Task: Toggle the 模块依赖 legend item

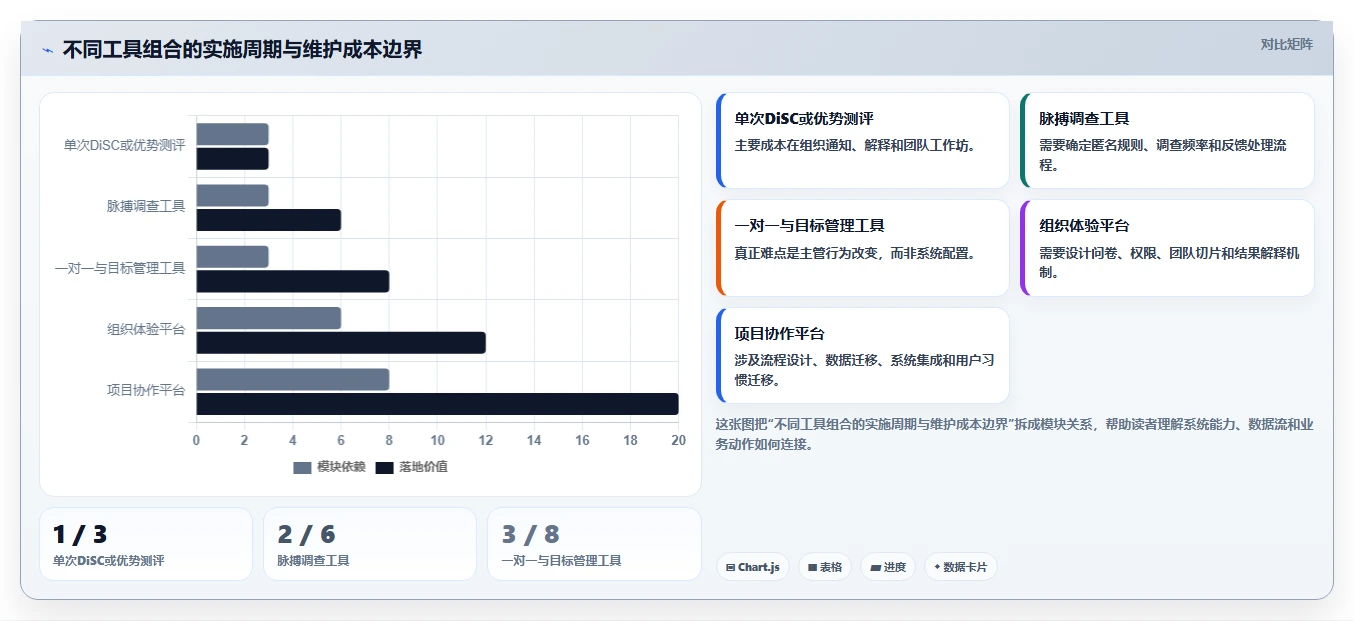Action: coord(330,467)
